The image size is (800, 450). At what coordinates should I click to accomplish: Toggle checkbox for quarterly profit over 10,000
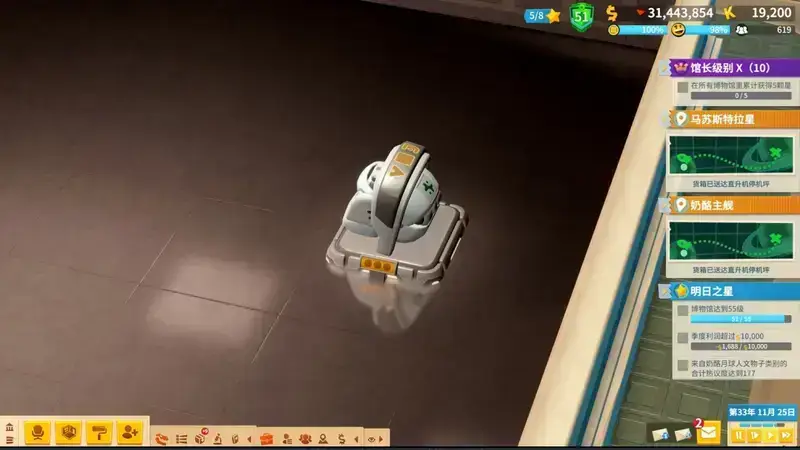coord(682,338)
